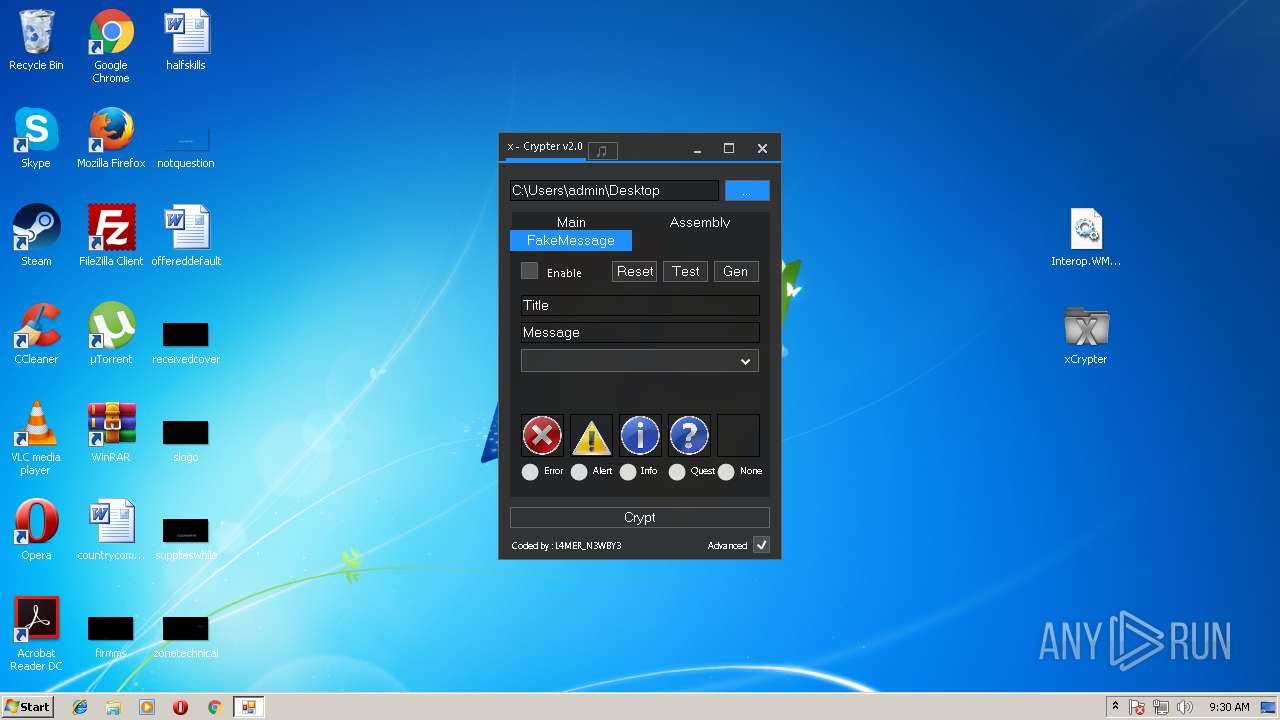Click the C:\Users\admin\Desktop path field
This screenshot has height=720, width=1280.
[614, 190]
